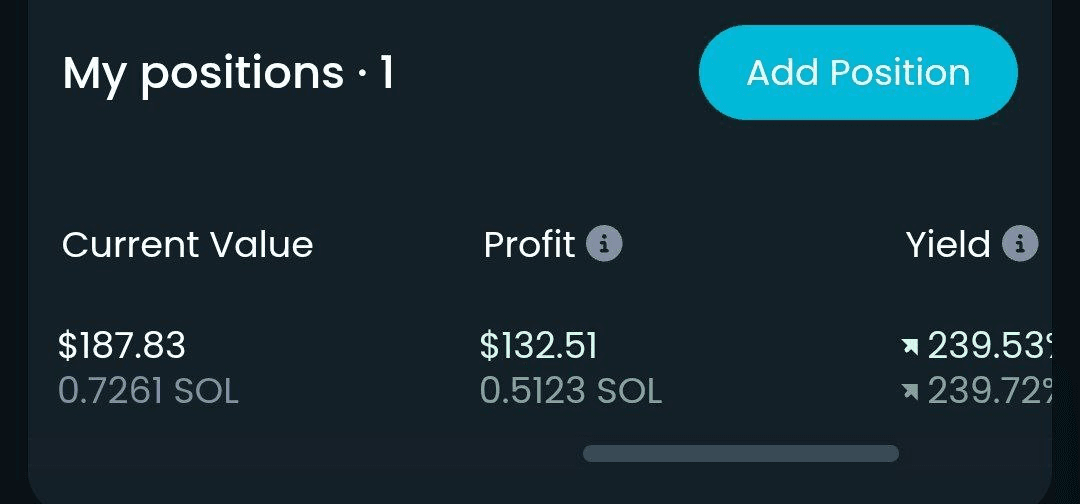
Task: Open the Yield info tooltip icon
Action: (1020, 244)
